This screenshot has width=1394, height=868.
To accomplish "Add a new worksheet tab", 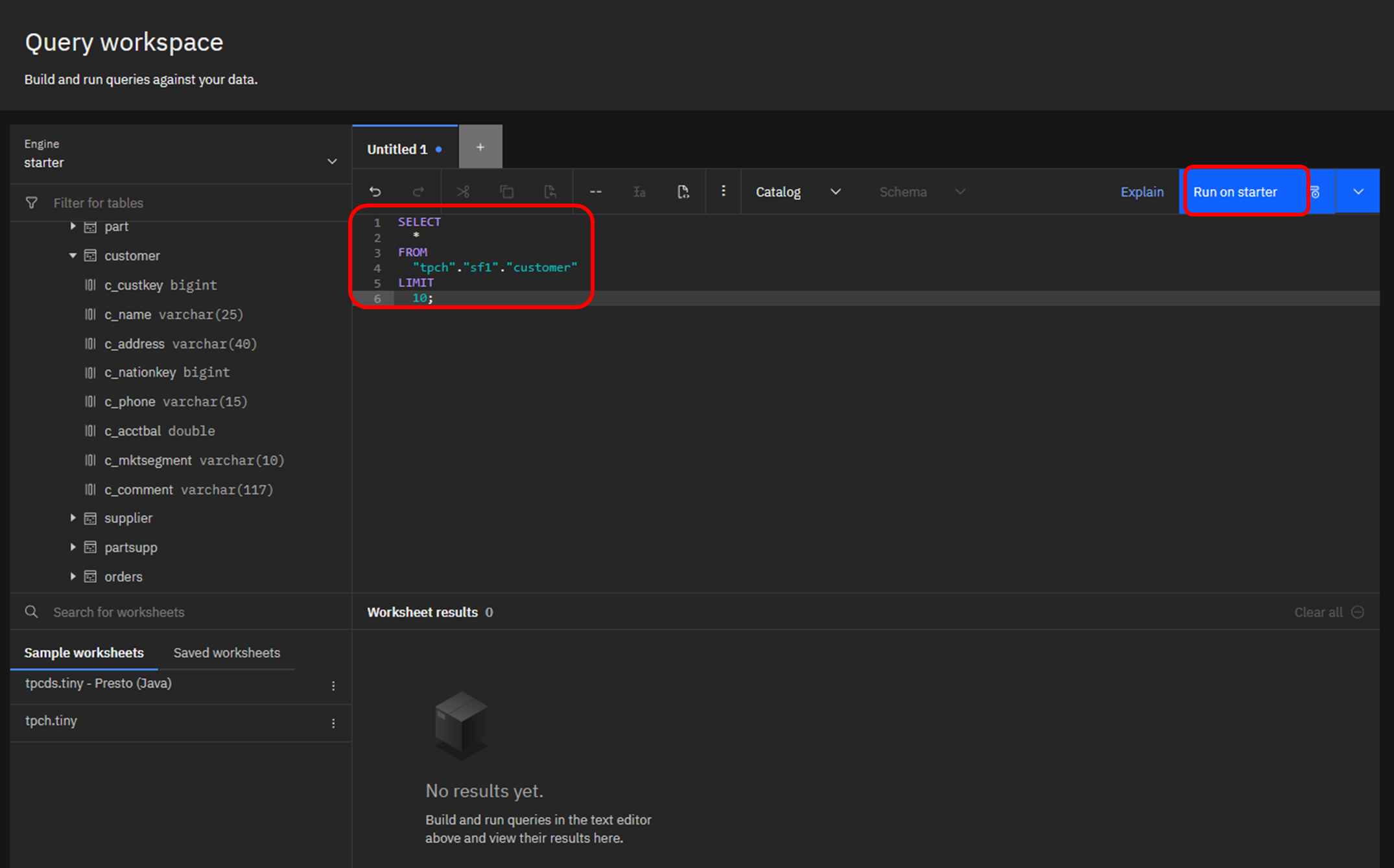I will (x=480, y=148).
